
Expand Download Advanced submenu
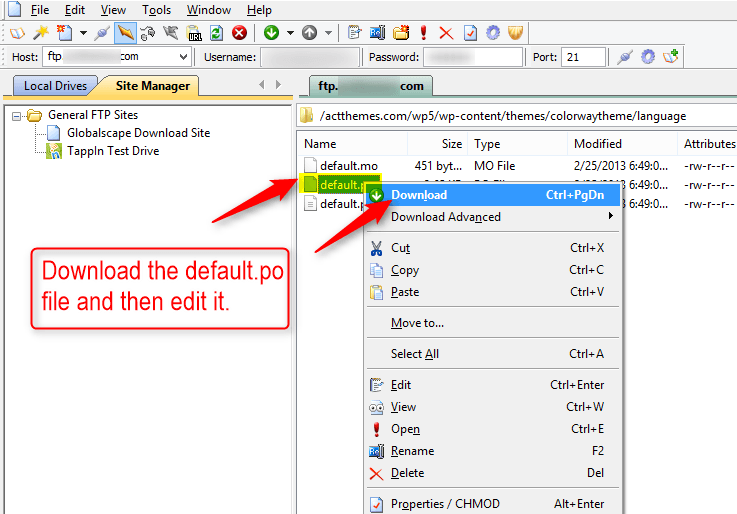(x=493, y=217)
